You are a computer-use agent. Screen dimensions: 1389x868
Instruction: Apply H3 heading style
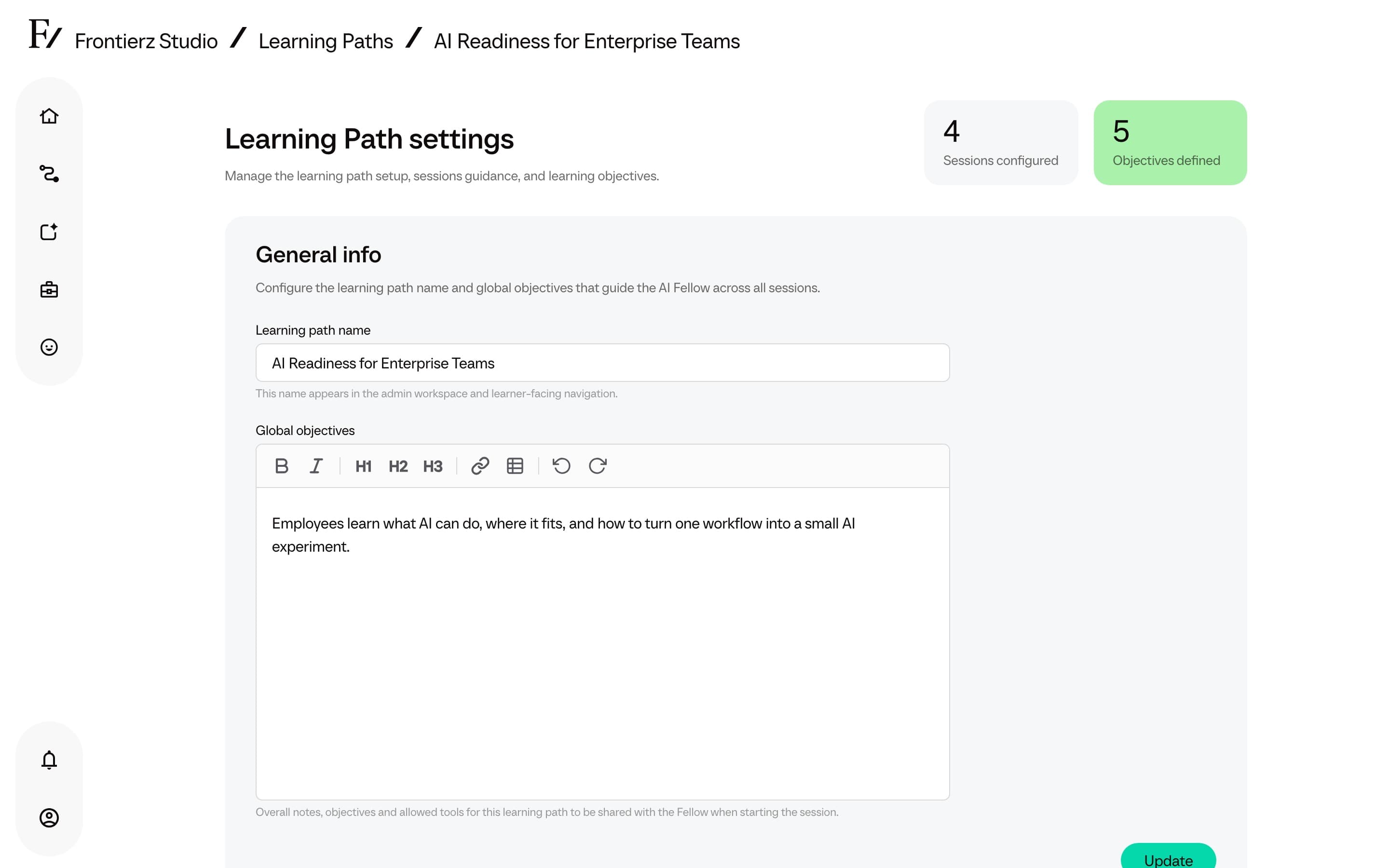click(x=433, y=466)
